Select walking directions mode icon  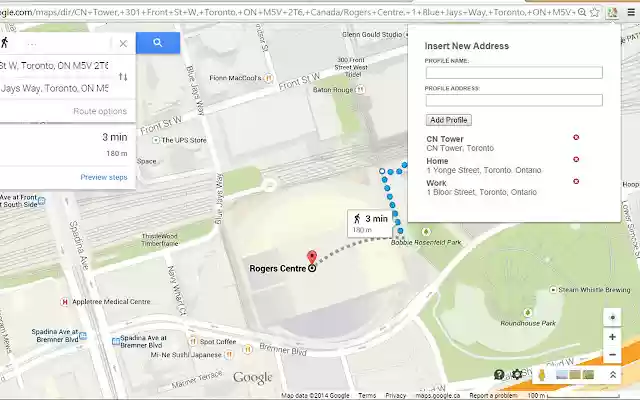[4, 42]
